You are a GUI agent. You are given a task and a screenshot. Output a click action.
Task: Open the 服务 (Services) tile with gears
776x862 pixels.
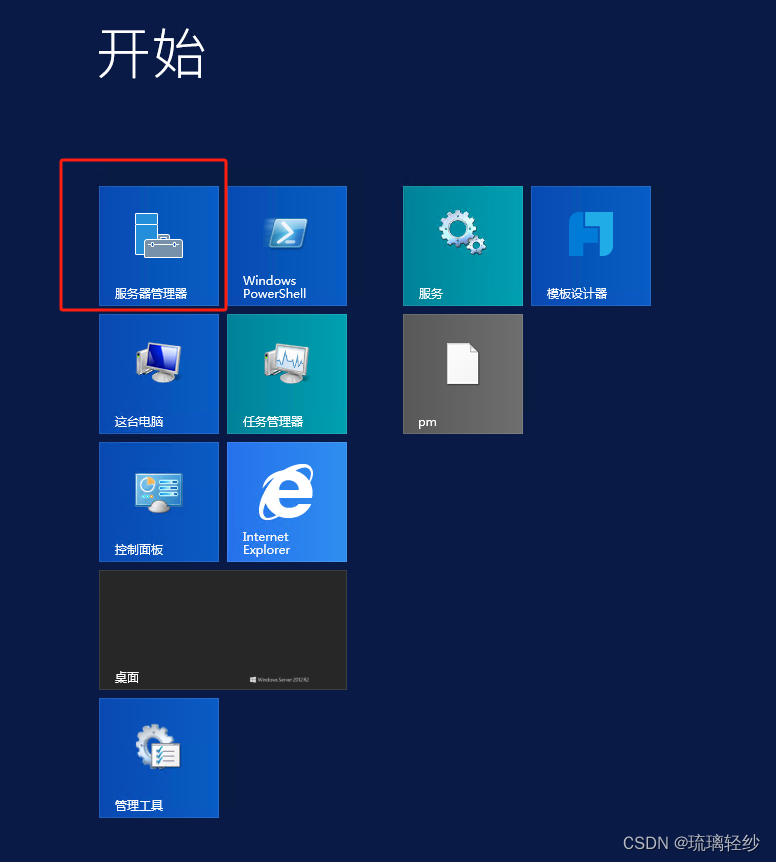pos(463,246)
